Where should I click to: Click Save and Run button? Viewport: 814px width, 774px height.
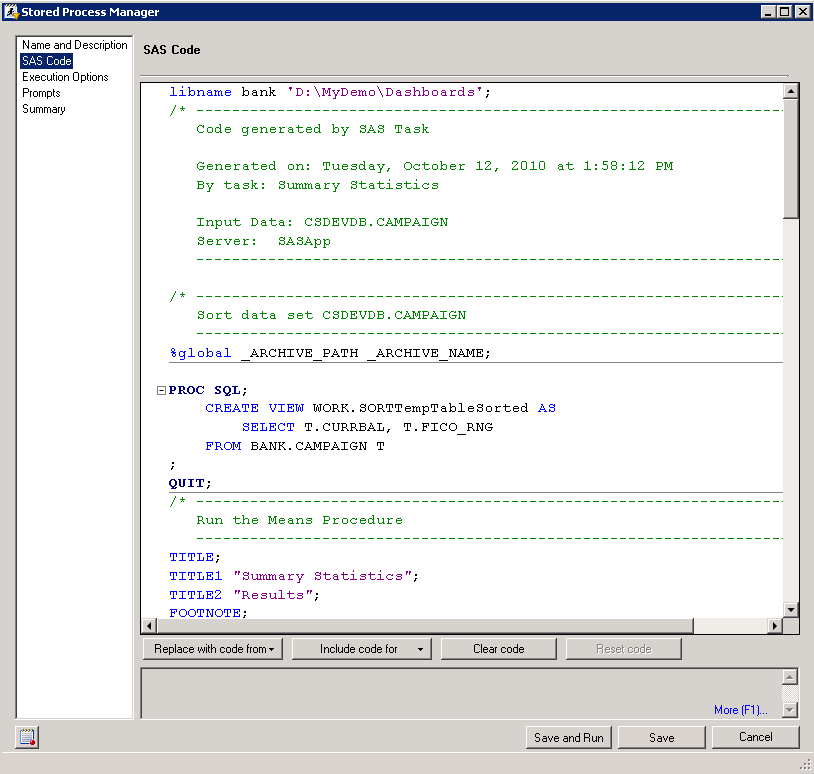(x=568, y=738)
